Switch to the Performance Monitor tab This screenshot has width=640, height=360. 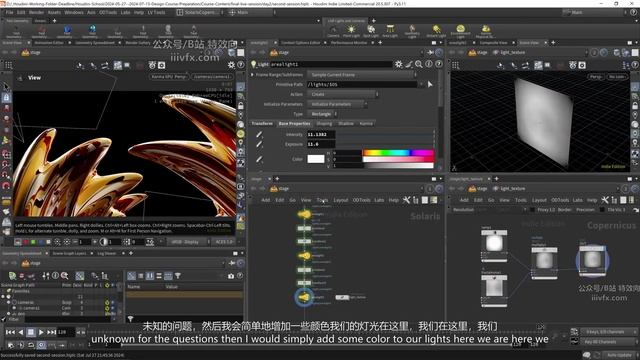pos(349,42)
